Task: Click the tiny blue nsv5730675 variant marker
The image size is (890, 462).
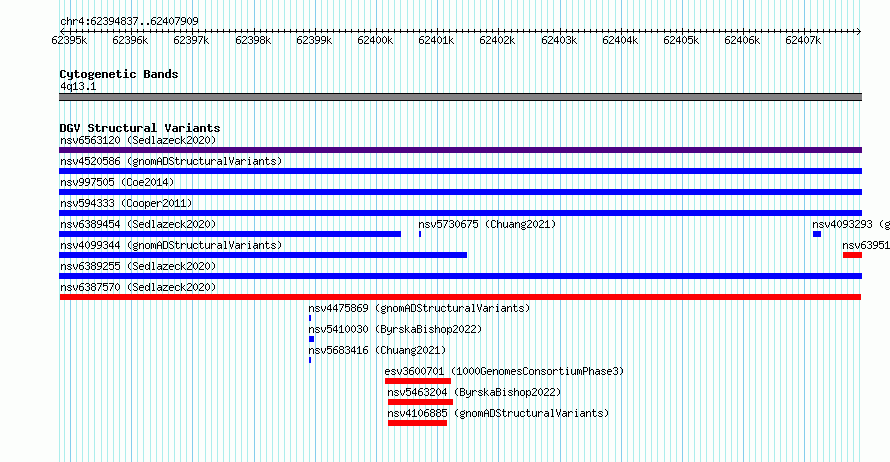Action: [x=420, y=234]
